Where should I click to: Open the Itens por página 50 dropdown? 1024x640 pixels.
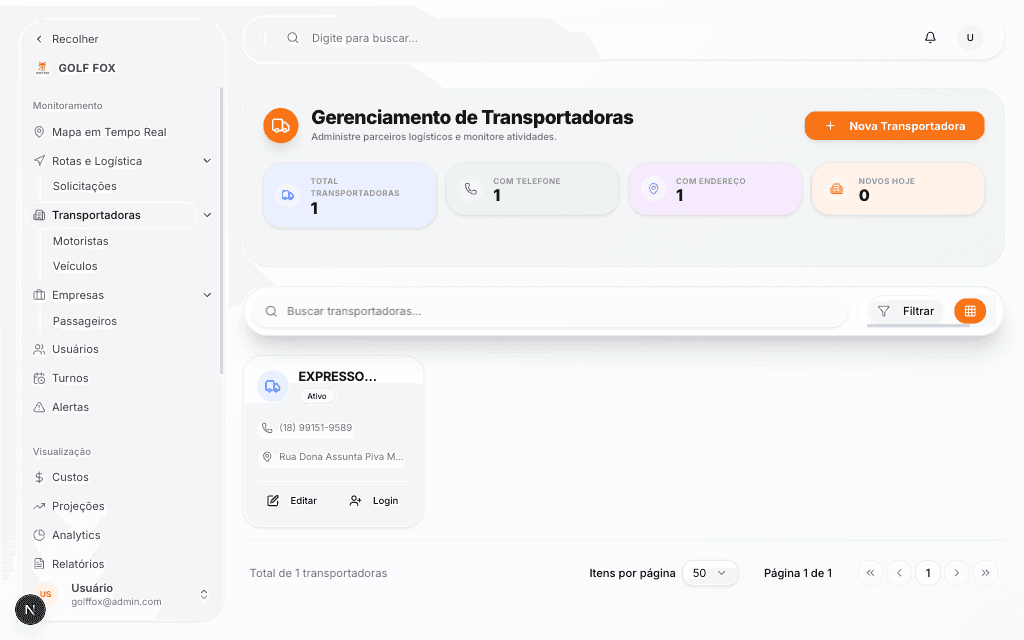[710, 572]
